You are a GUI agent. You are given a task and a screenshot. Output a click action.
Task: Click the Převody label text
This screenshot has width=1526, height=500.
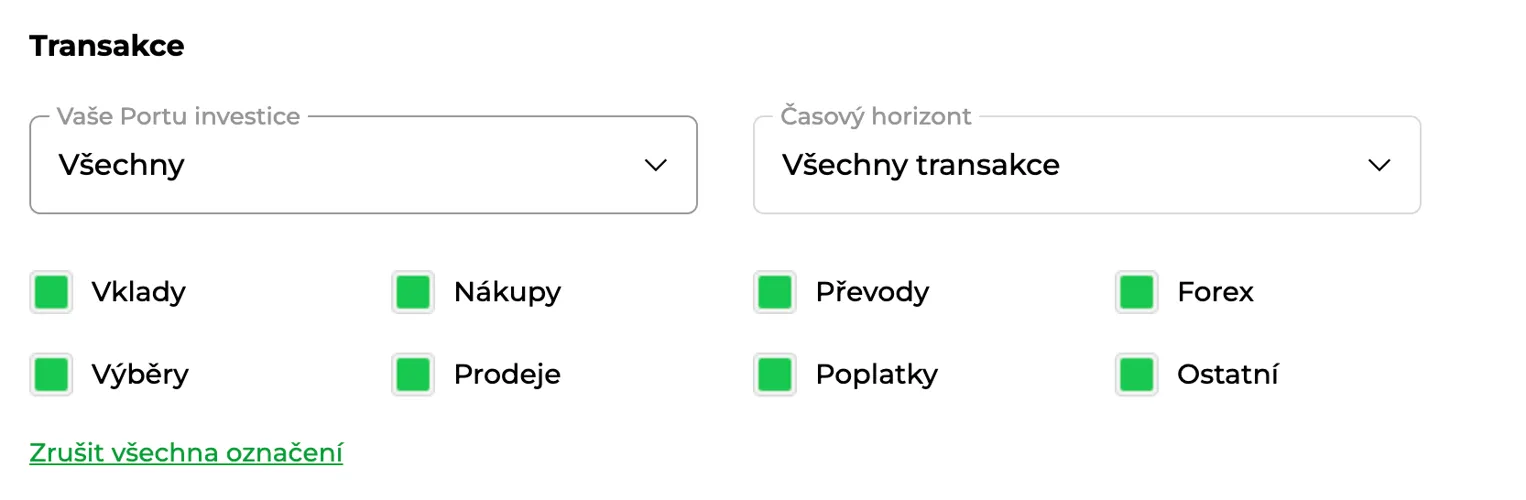[x=872, y=292]
